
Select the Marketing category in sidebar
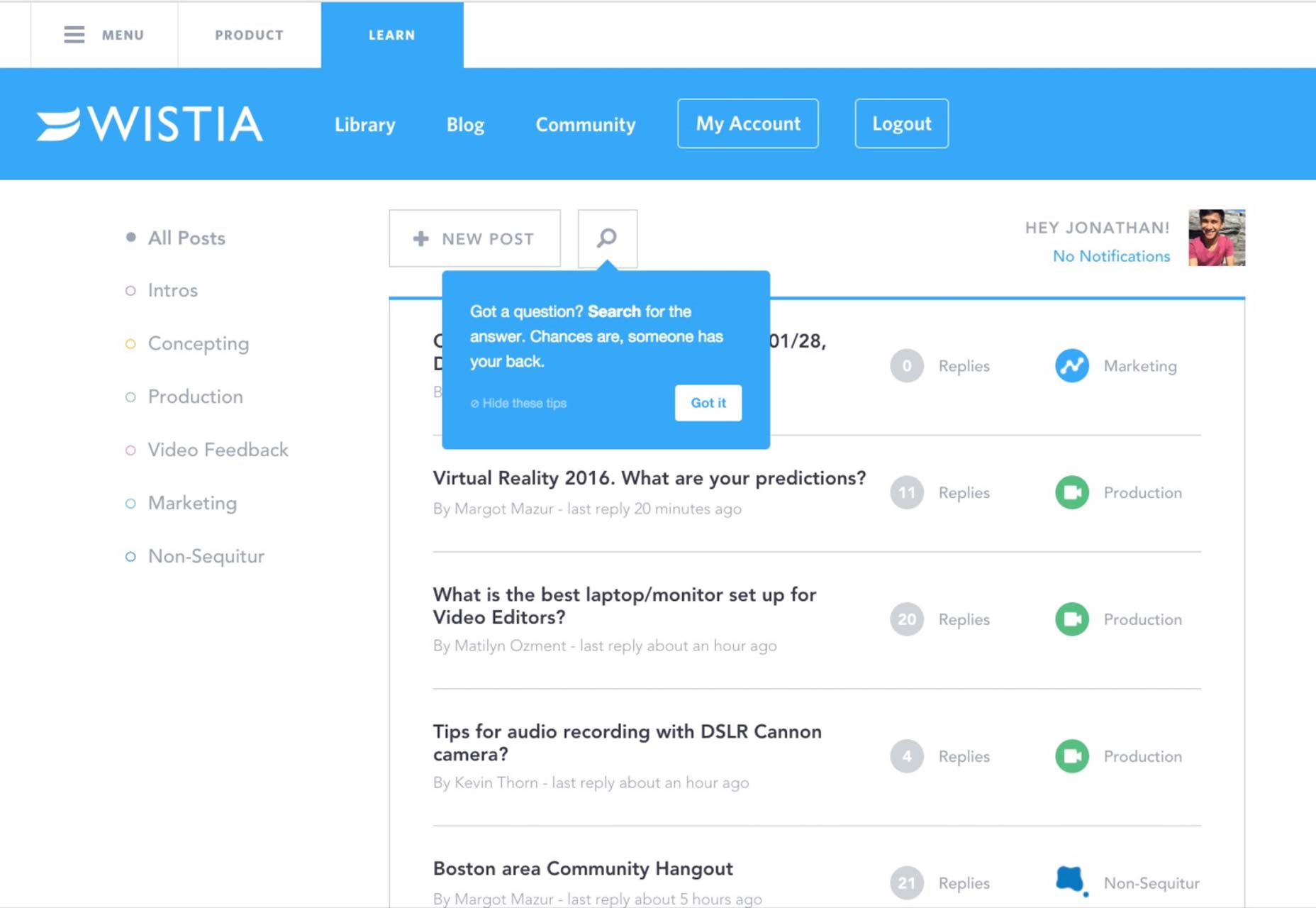[x=181, y=504]
